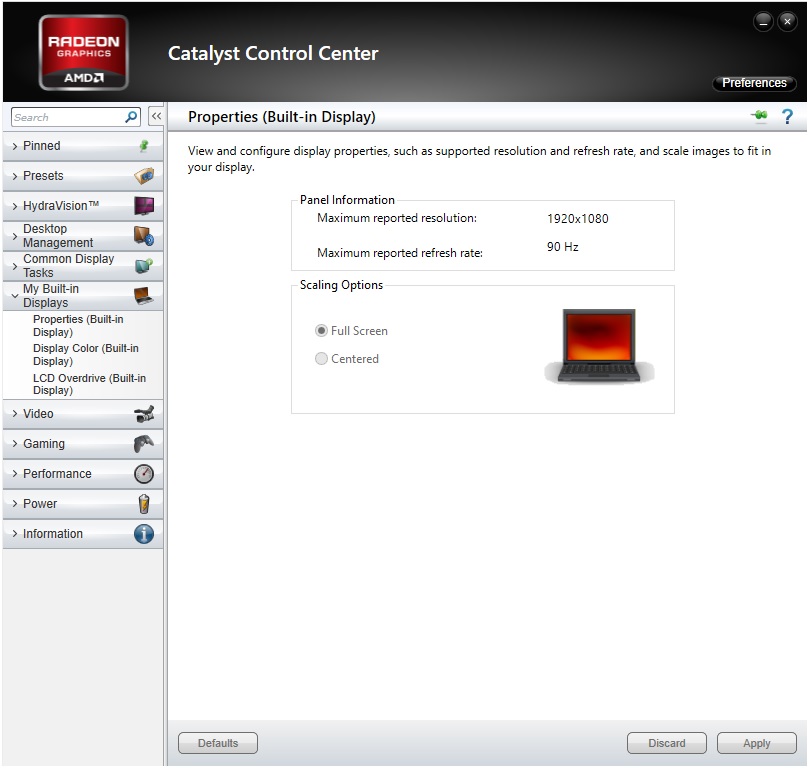Click the Defaults button
The height and width of the screenshot is (768, 809).
218,743
